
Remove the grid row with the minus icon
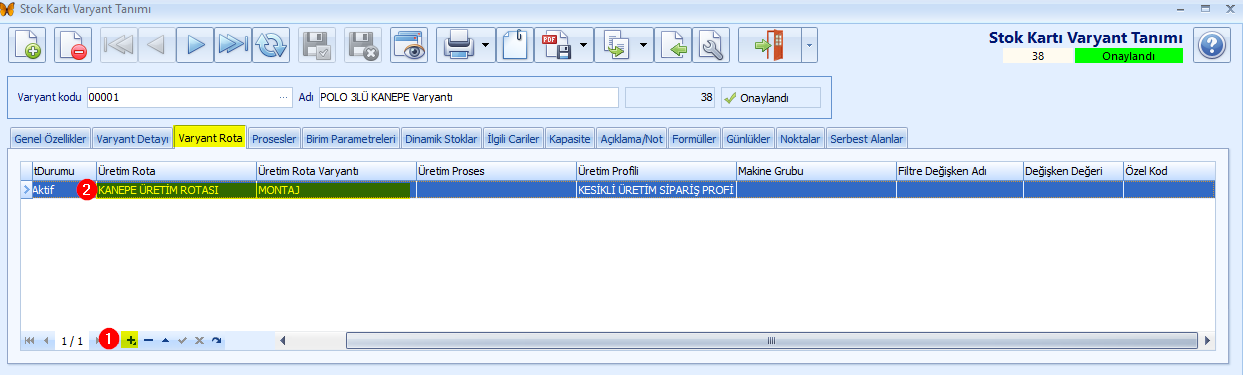click(148, 341)
